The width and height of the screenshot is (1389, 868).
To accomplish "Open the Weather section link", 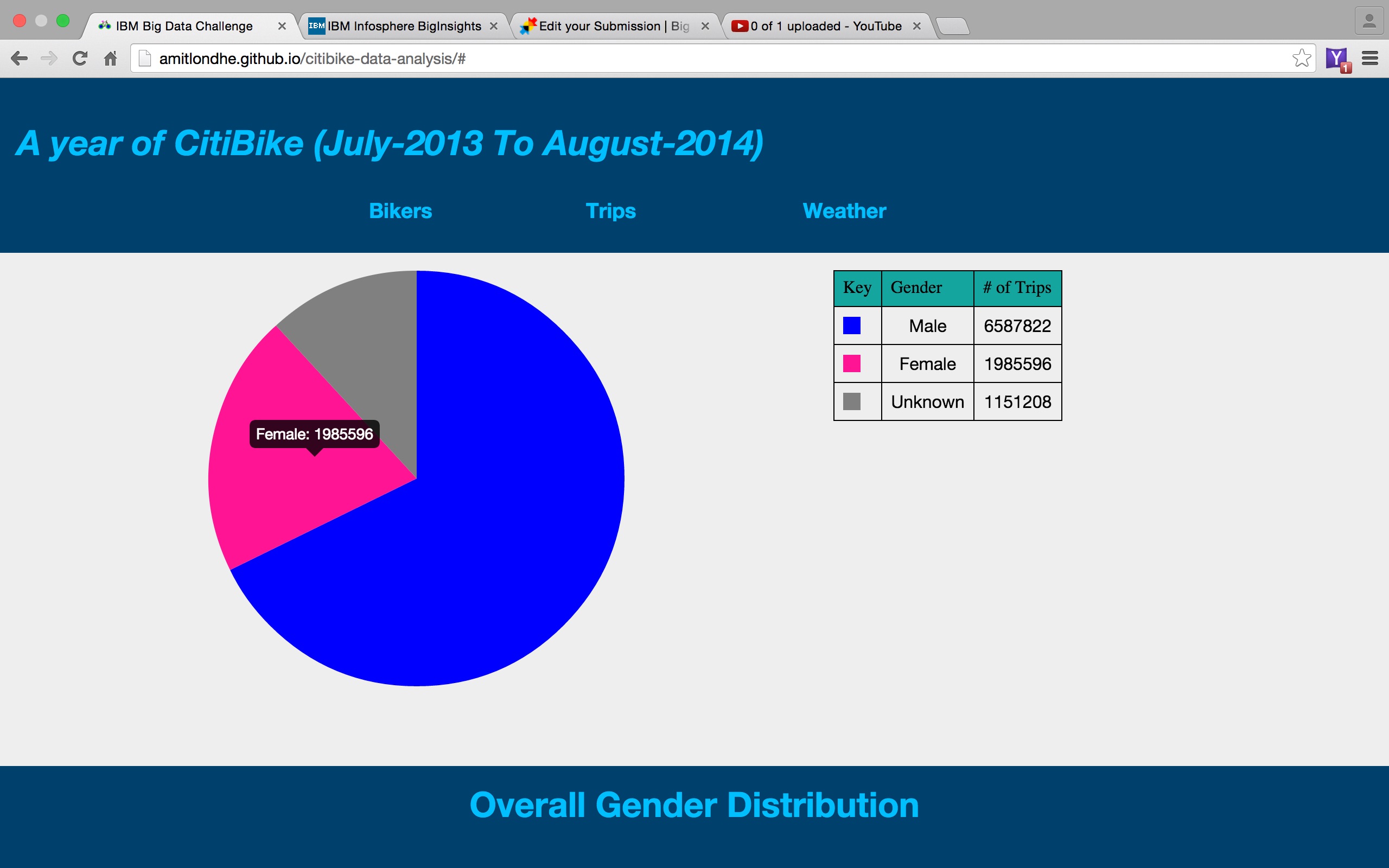I will click(x=844, y=210).
